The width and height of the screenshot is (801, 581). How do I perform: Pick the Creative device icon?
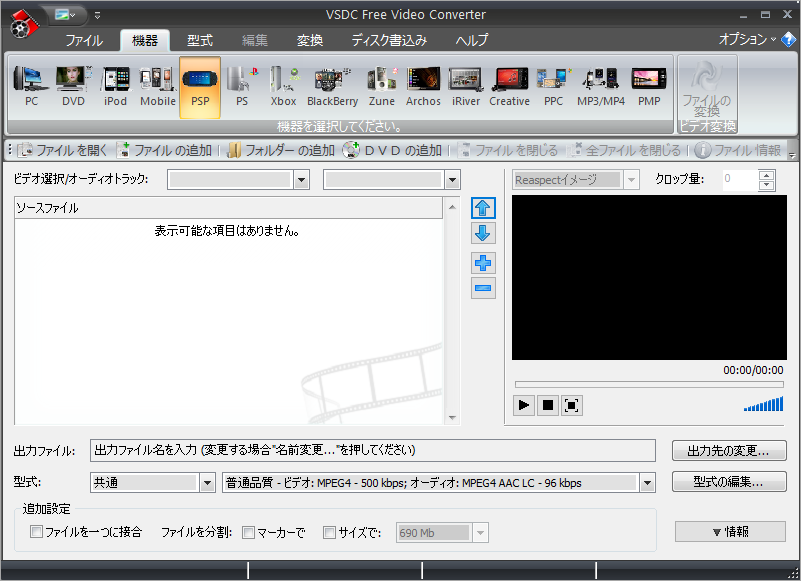click(x=509, y=87)
